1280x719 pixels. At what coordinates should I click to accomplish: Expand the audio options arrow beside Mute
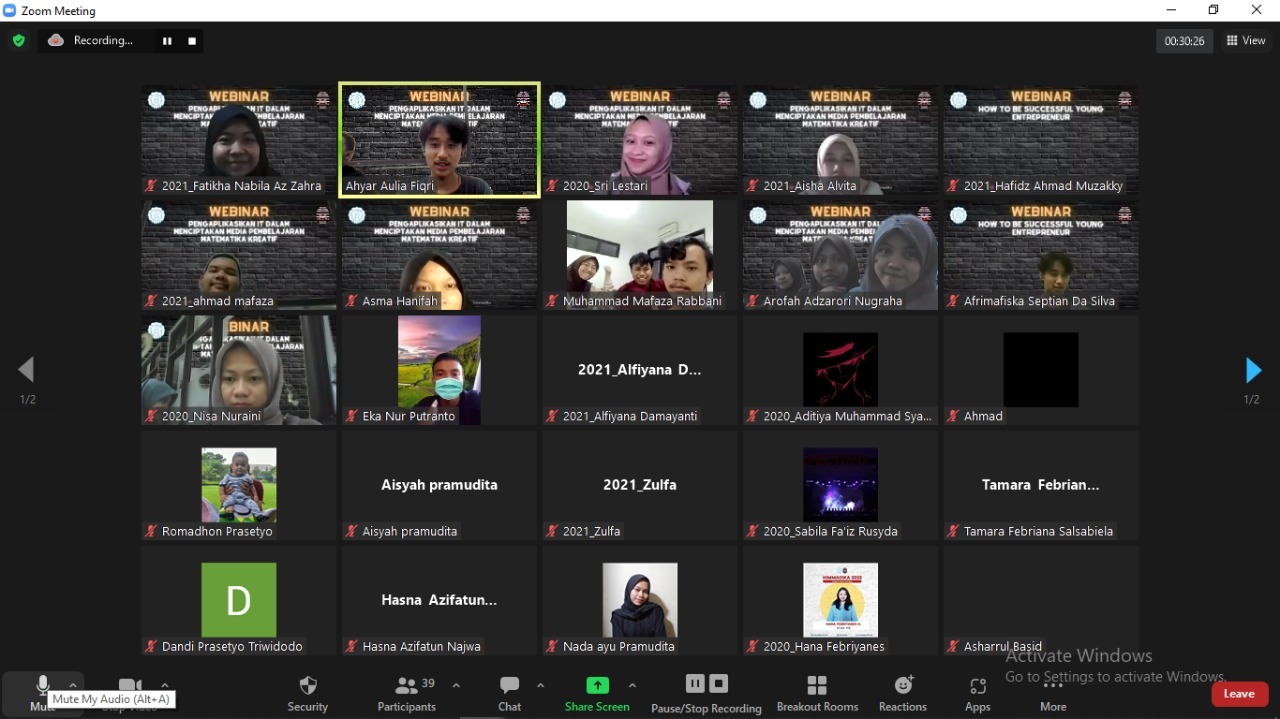point(73,685)
